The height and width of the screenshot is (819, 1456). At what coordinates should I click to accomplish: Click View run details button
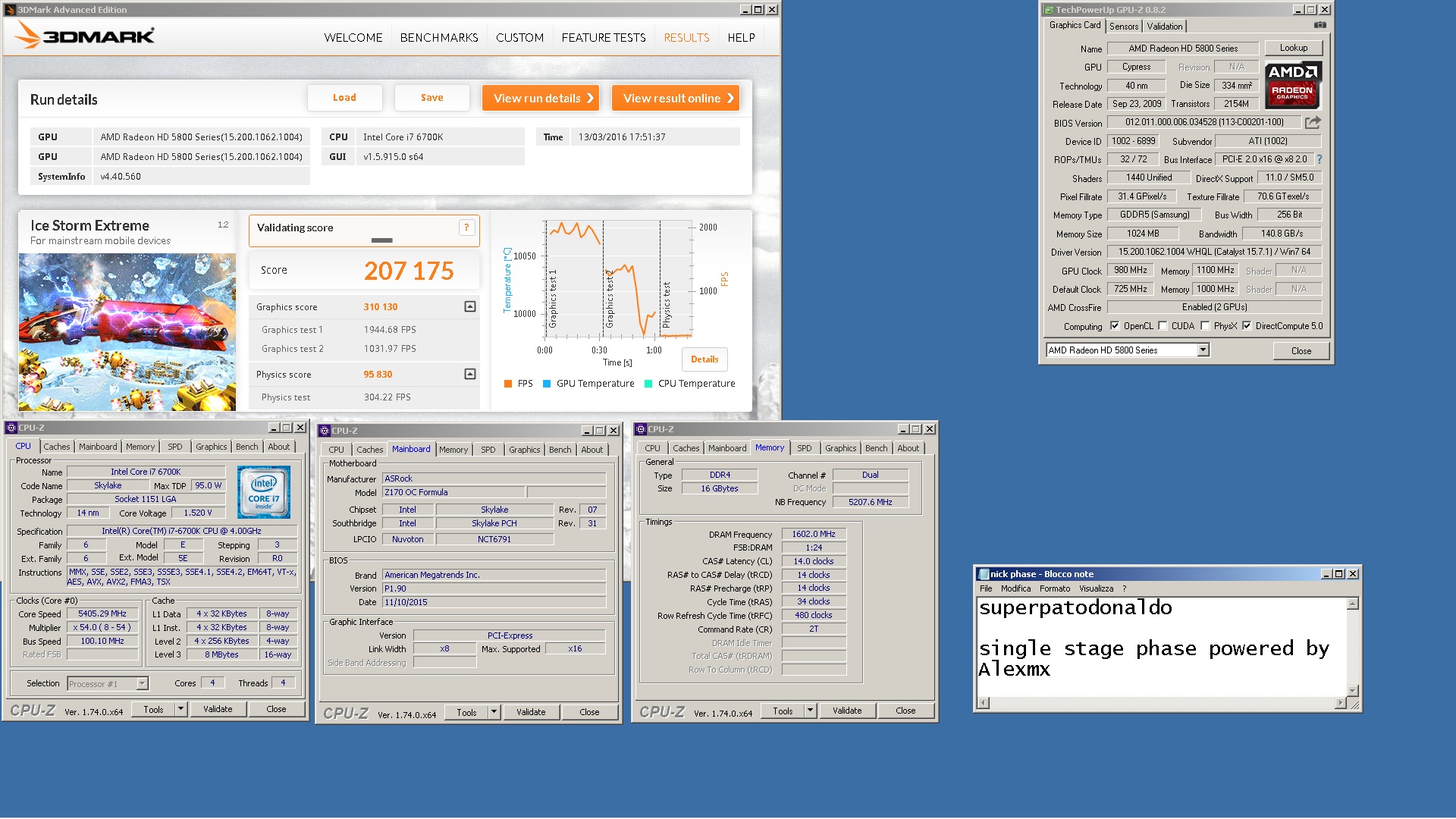tap(542, 98)
